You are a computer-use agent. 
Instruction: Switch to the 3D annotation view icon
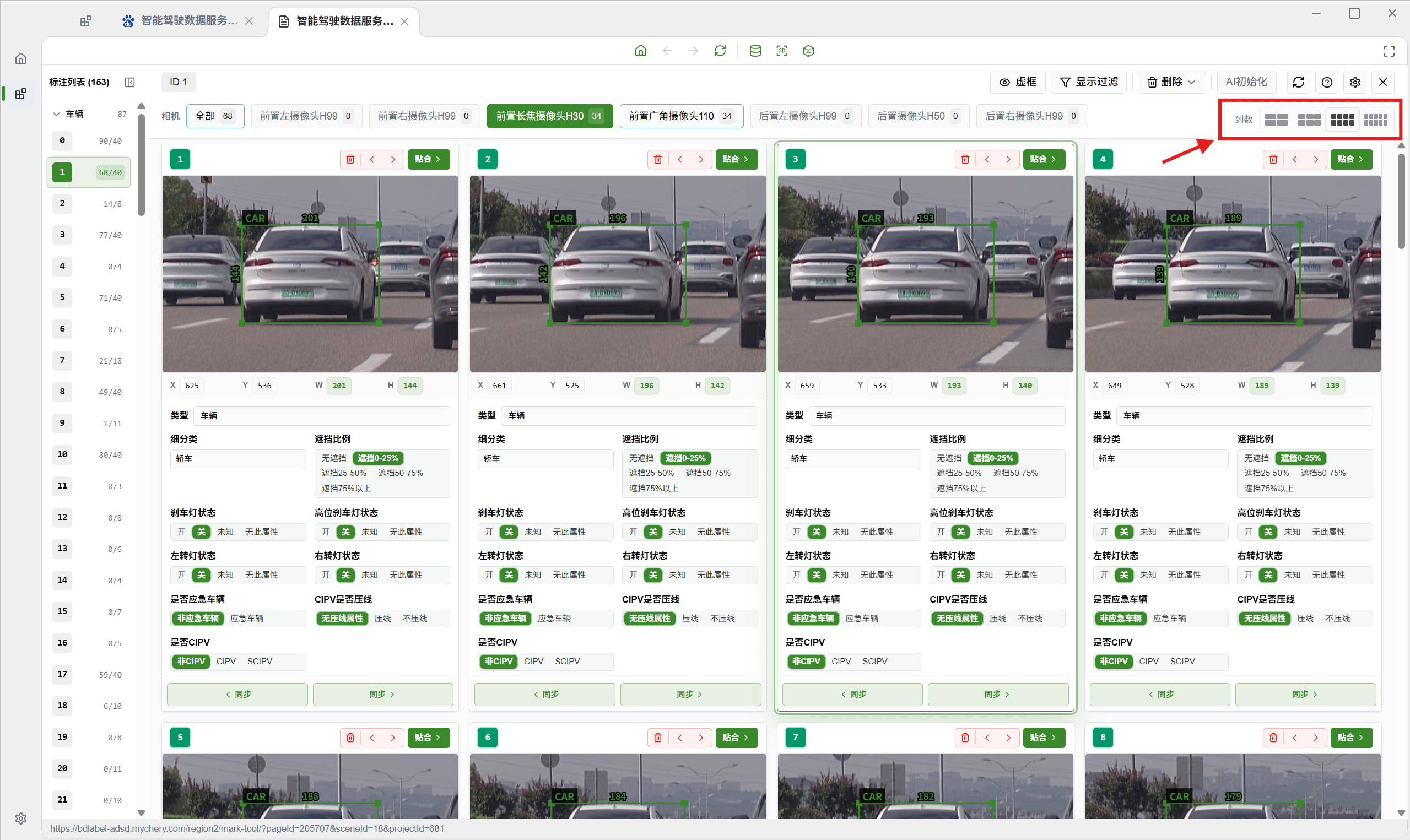(x=808, y=51)
